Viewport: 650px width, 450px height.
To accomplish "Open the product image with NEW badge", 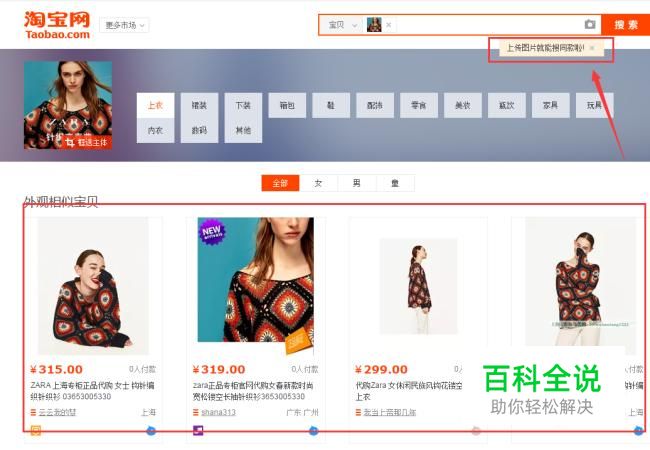I will (x=256, y=286).
